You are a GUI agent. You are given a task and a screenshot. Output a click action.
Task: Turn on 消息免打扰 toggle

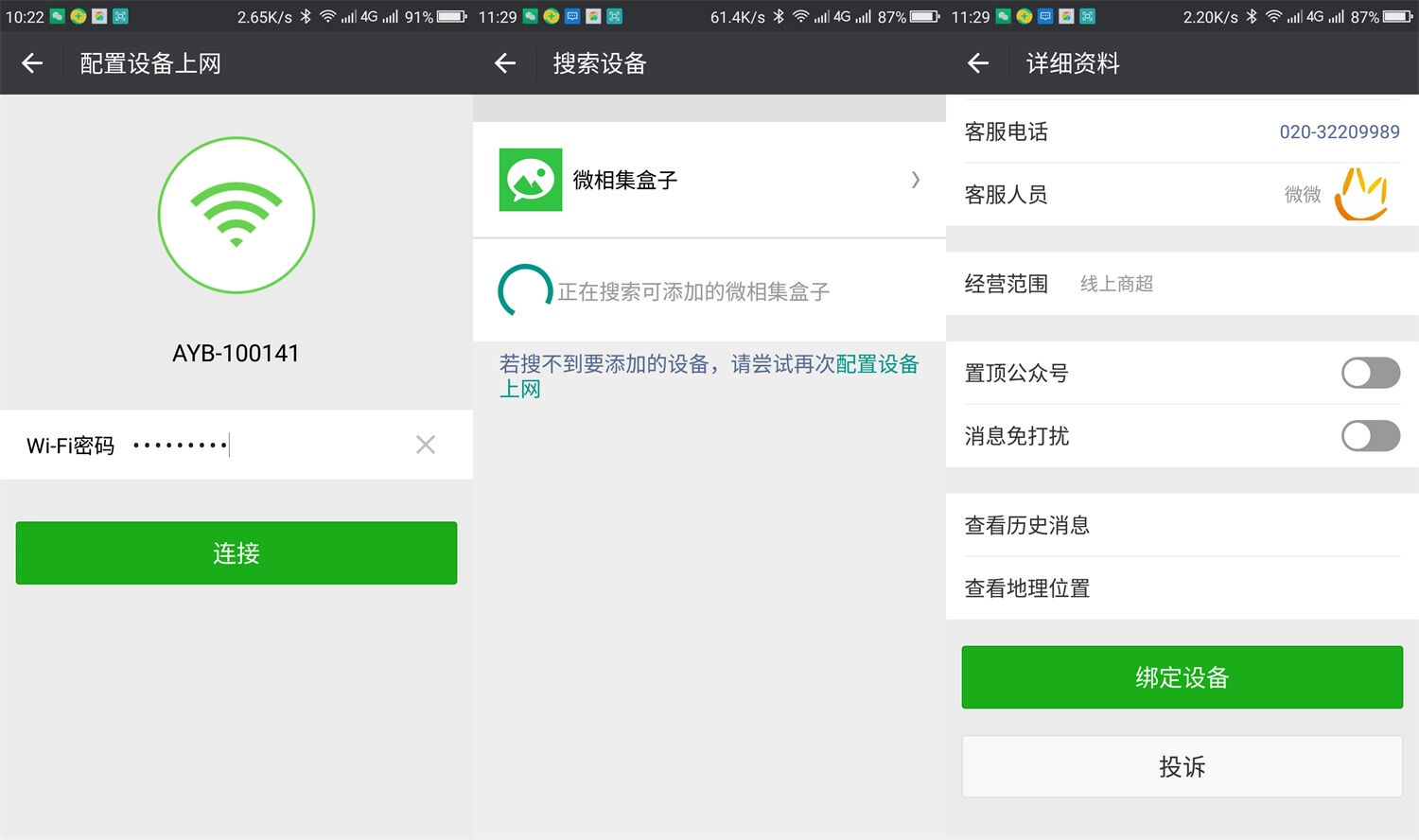pos(1370,436)
